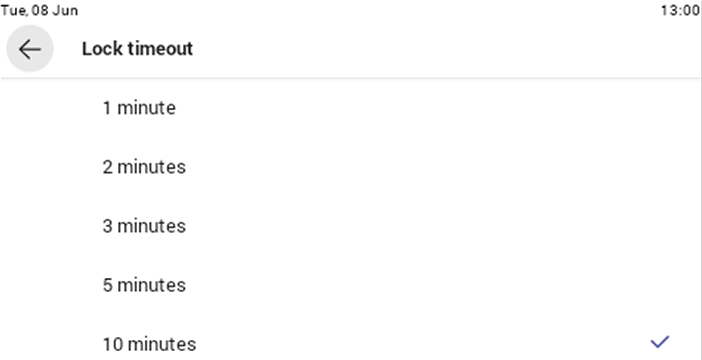Pick the 5 minutes option
Image resolution: width=702 pixels, height=360 pixels.
pyautogui.click(x=351, y=285)
